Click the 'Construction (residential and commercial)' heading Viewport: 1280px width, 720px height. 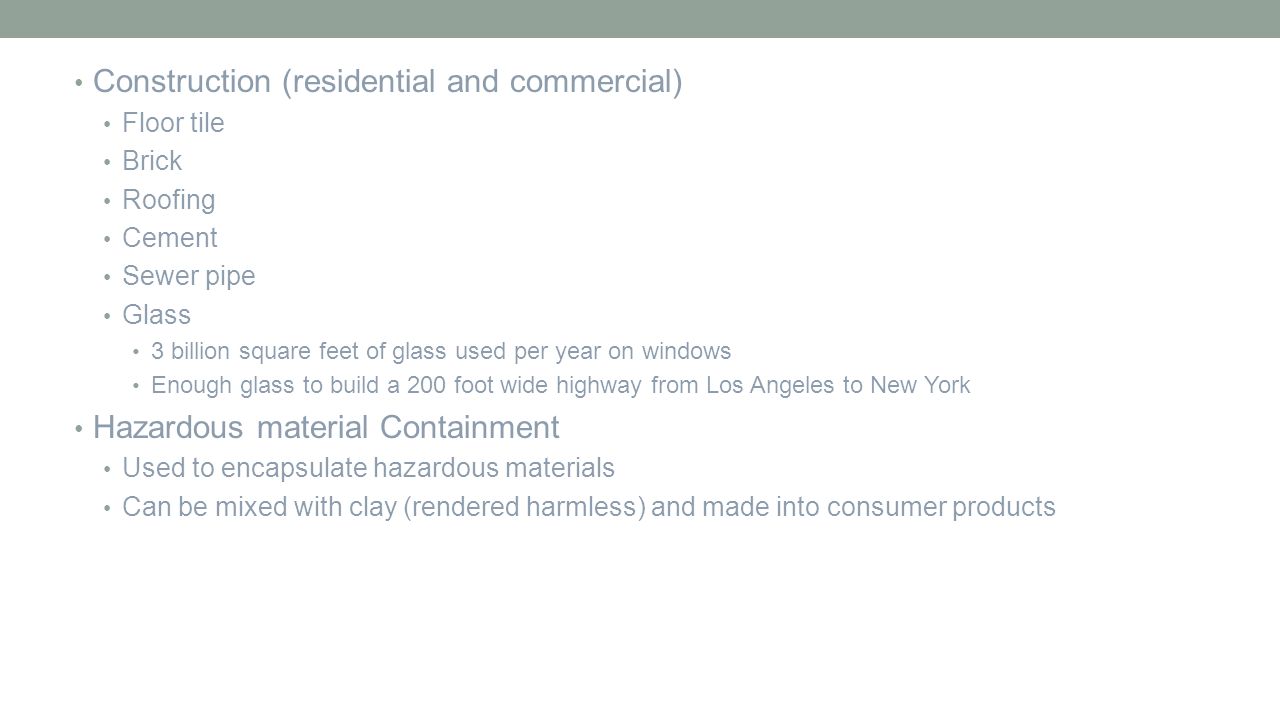[x=388, y=83]
